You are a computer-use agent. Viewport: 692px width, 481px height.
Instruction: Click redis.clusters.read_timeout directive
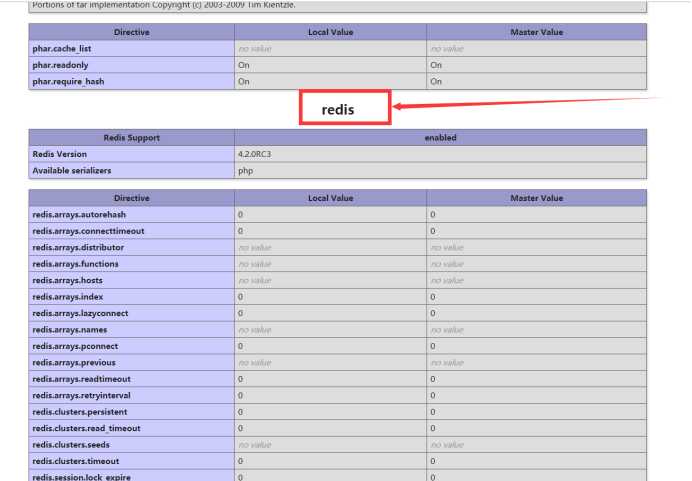click(x=86, y=428)
